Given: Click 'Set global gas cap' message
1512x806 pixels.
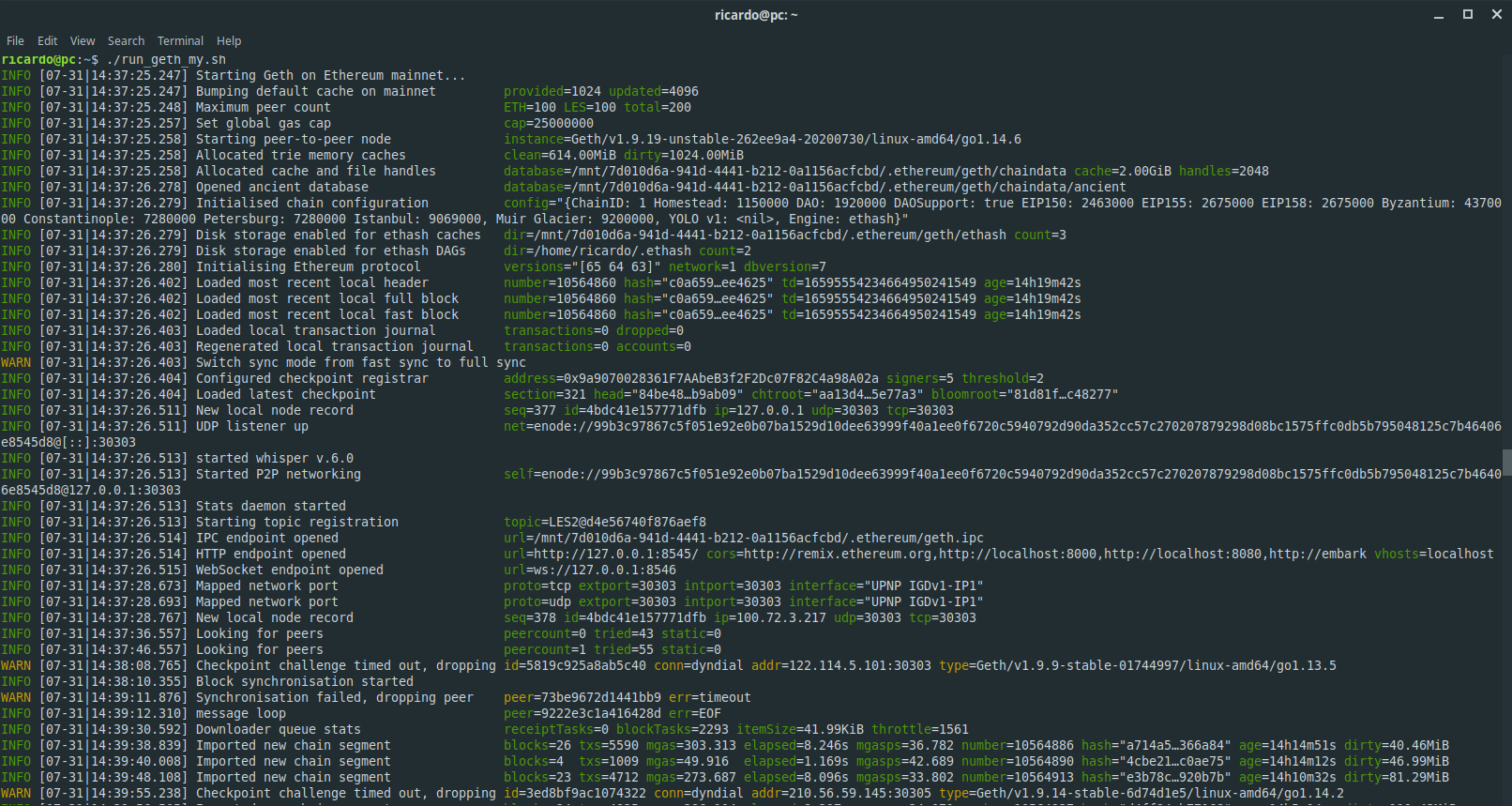Looking at the screenshot, I should point(264,123).
